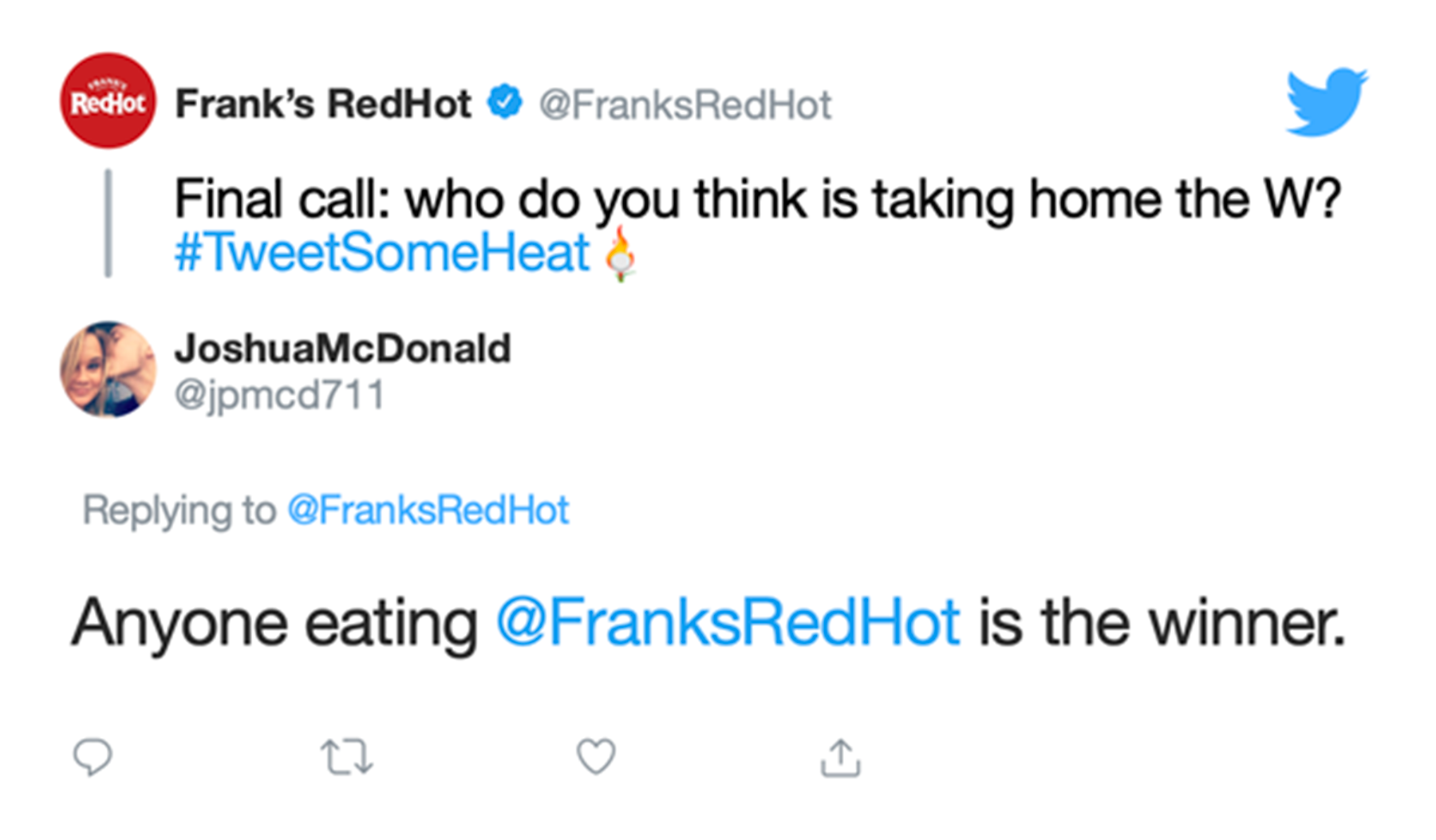Click the reply speech bubble icon
The image size is (1436, 840).
click(x=93, y=757)
